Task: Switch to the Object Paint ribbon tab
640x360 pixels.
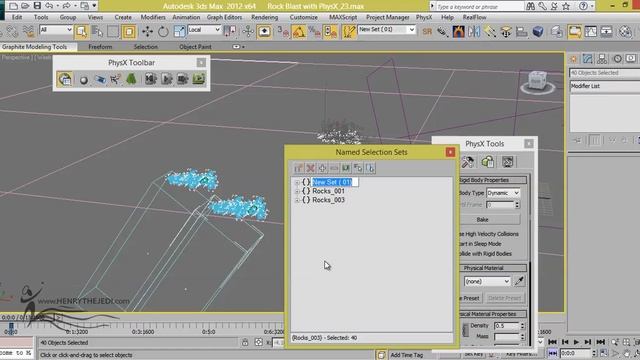Action: [195, 47]
